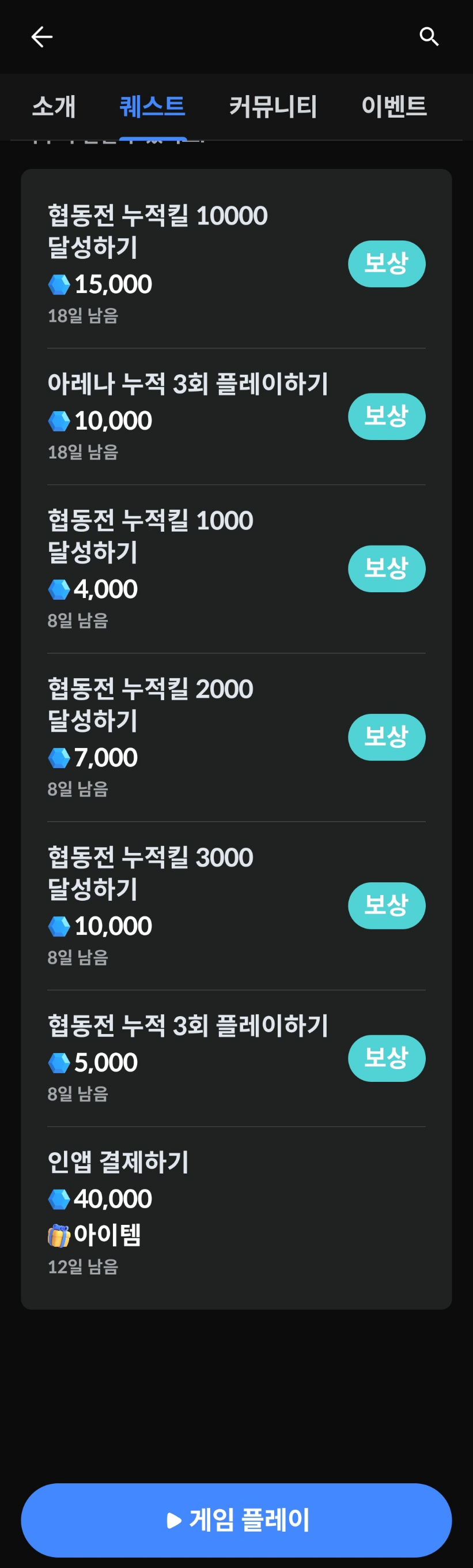The width and height of the screenshot is (473, 1568).
Task: Claim 보상 for 협동전 누적킬 10000 quest
Action: 387,264
